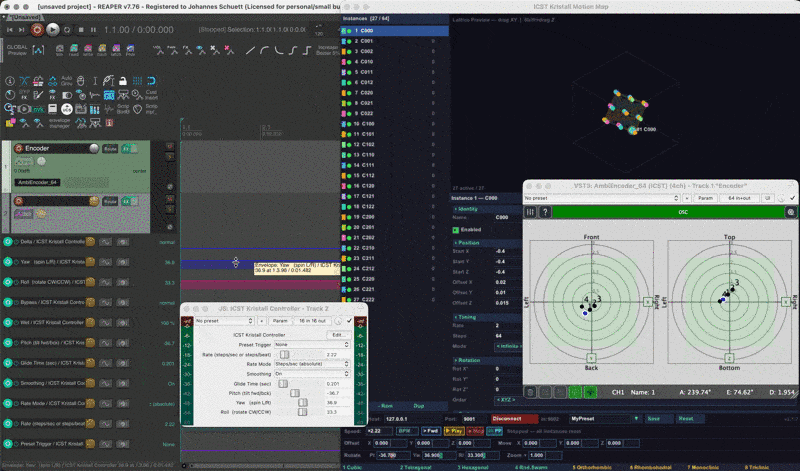800x471 pixels.
Task: Toggle the Bypass envelope lane's visibility button
Action: 8,302
